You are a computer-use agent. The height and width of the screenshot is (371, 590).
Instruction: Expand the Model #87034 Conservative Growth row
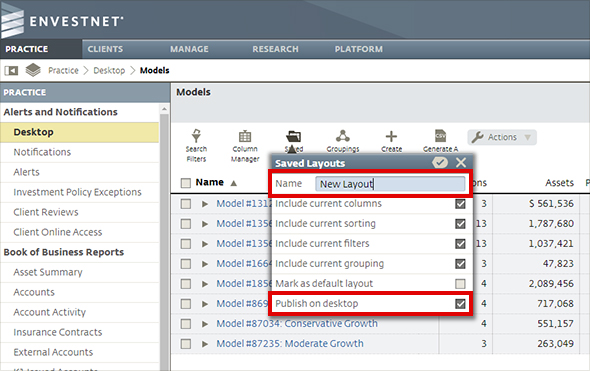coord(205,324)
